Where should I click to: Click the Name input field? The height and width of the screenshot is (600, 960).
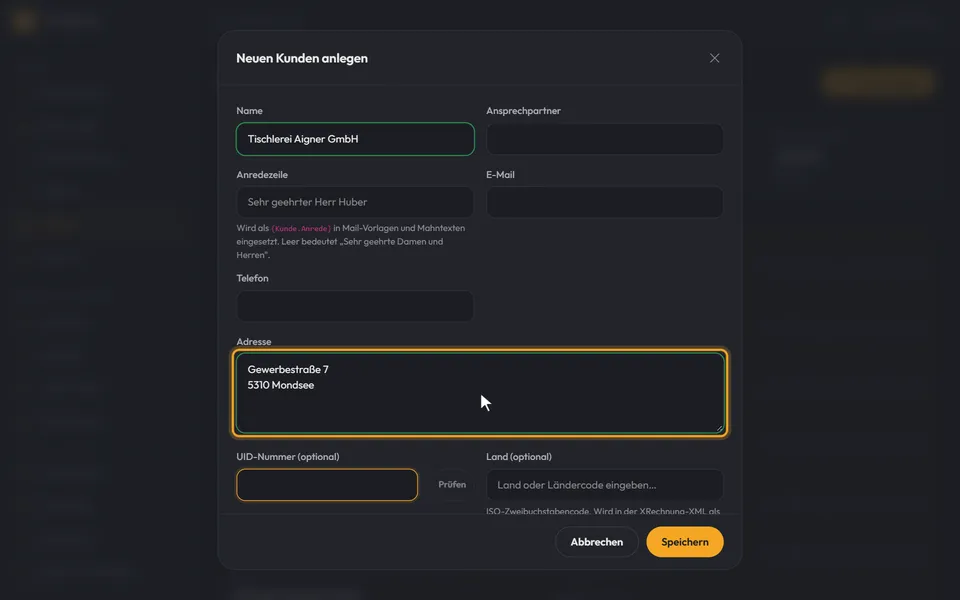355,139
